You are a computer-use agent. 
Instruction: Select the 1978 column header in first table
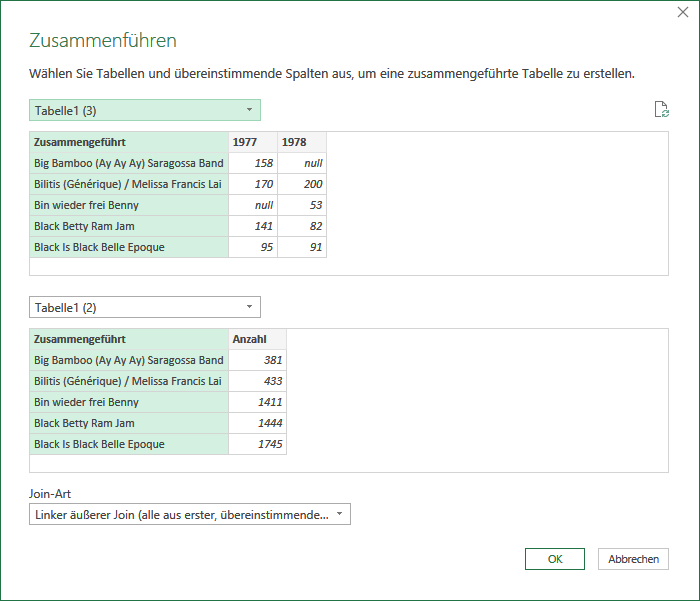tap(302, 142)
